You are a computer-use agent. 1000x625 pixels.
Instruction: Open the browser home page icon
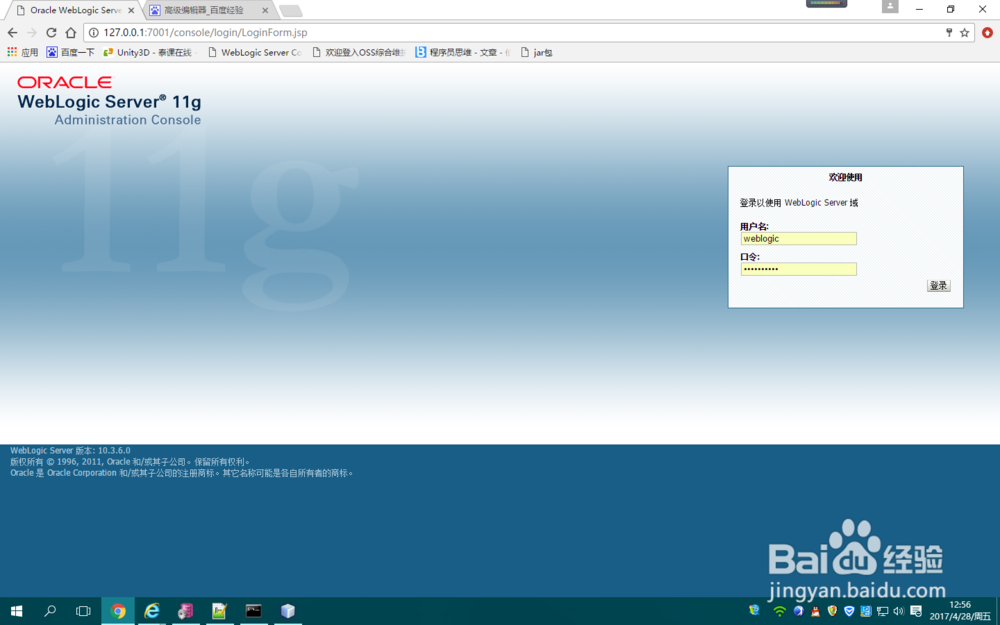pos(71,33)
